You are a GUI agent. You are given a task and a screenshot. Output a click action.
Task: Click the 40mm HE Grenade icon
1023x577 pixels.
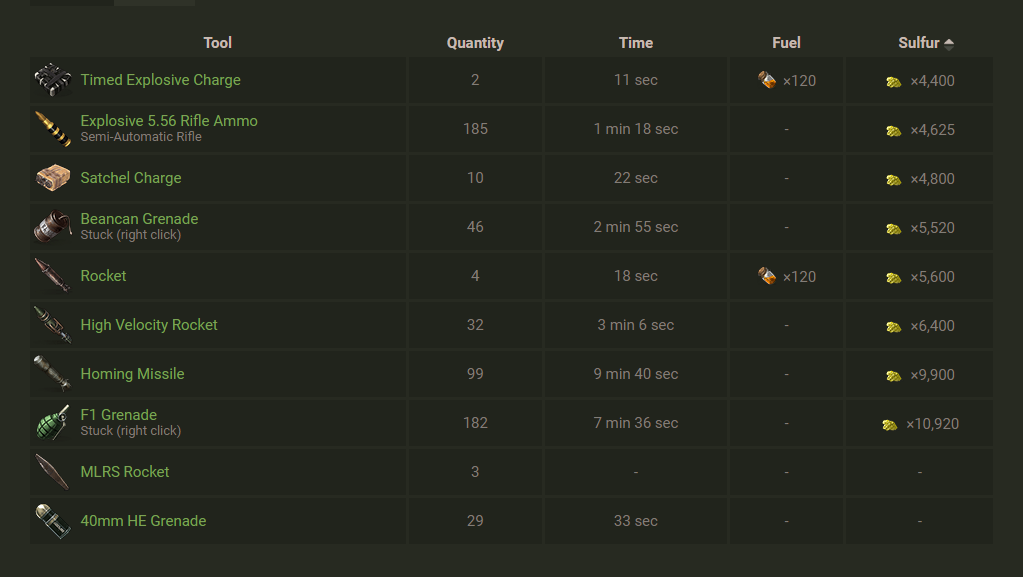tap(52, 521)
